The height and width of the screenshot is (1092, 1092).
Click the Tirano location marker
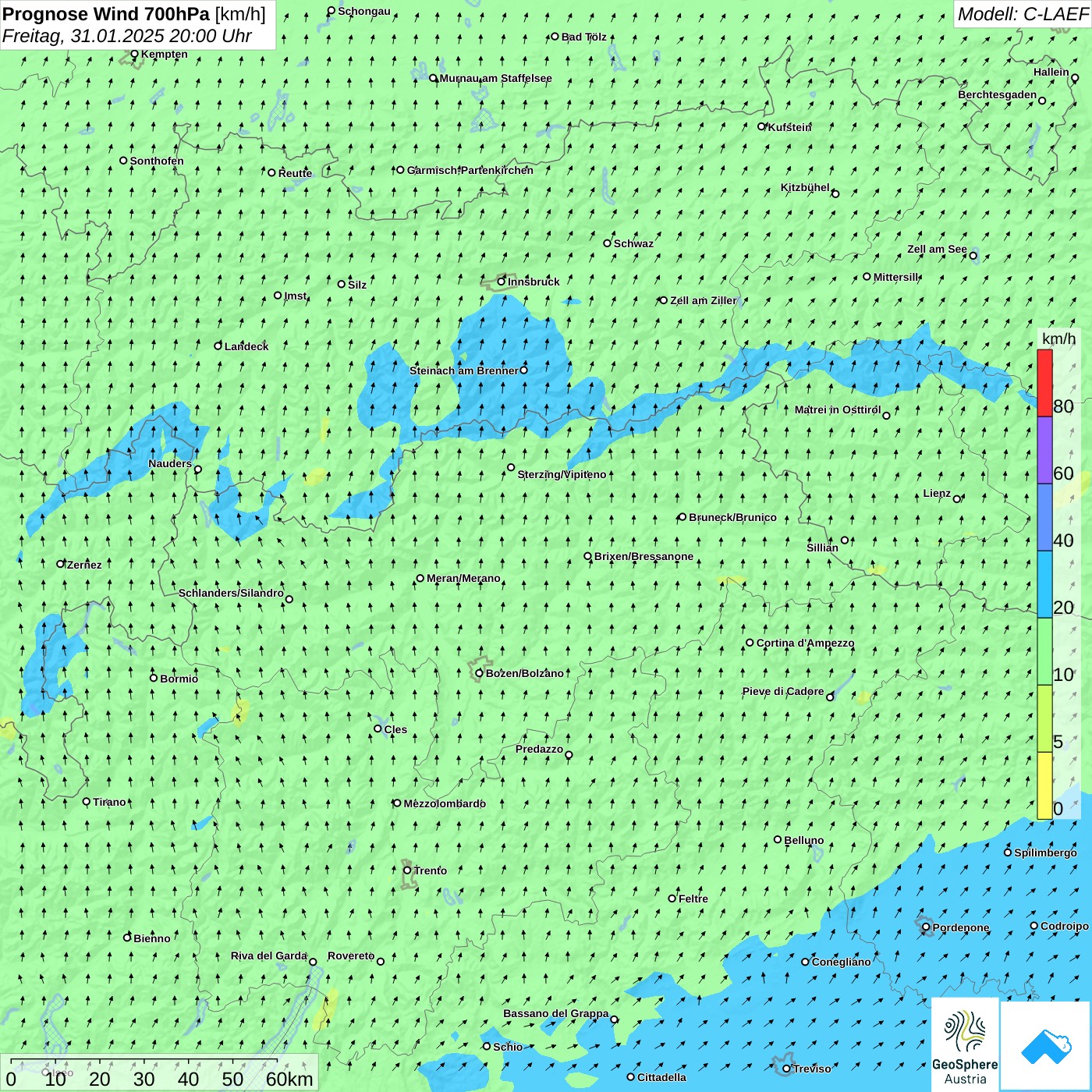(87, 801)
